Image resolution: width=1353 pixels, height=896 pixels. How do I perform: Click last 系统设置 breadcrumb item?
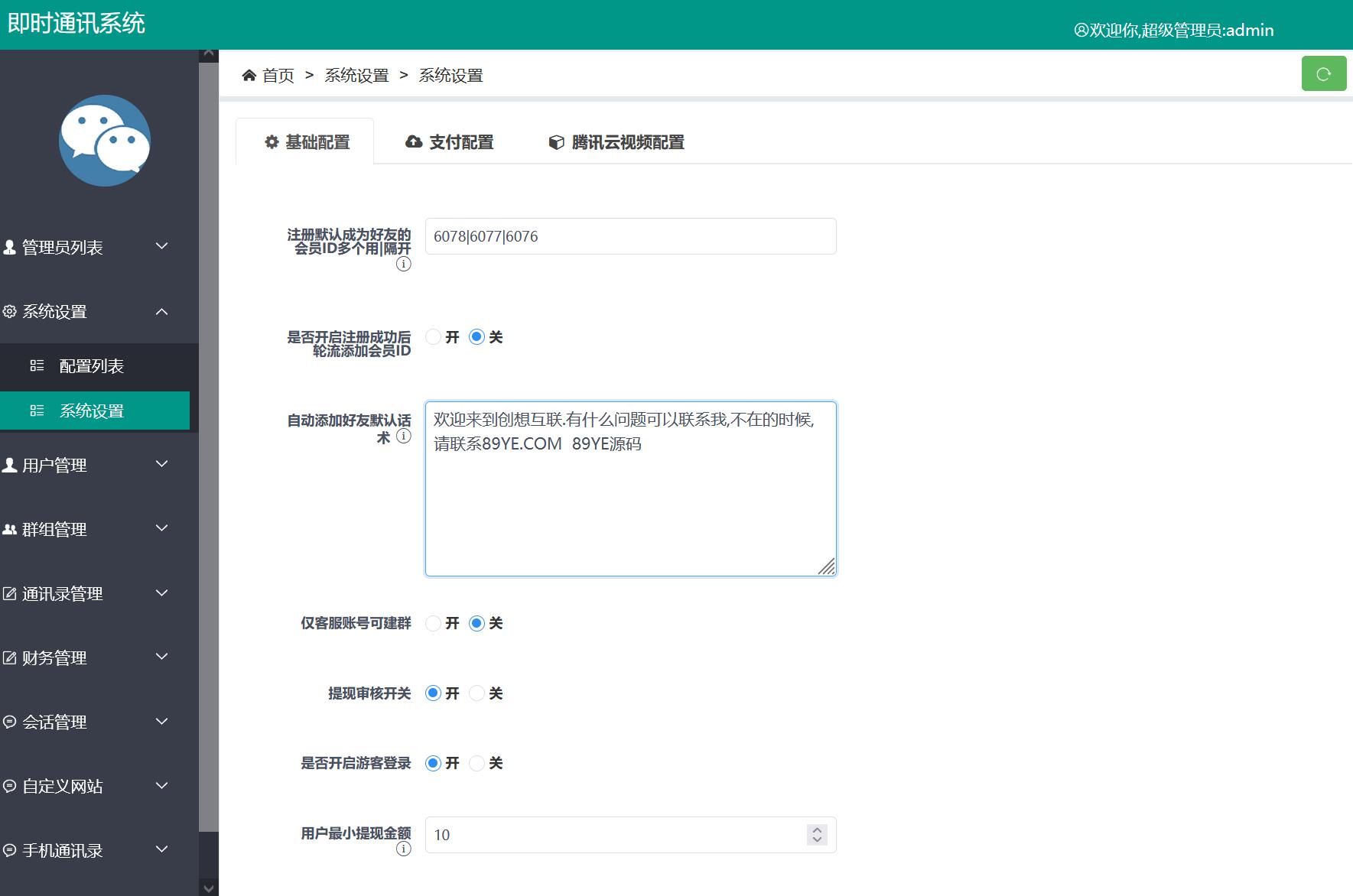[450, 76]
